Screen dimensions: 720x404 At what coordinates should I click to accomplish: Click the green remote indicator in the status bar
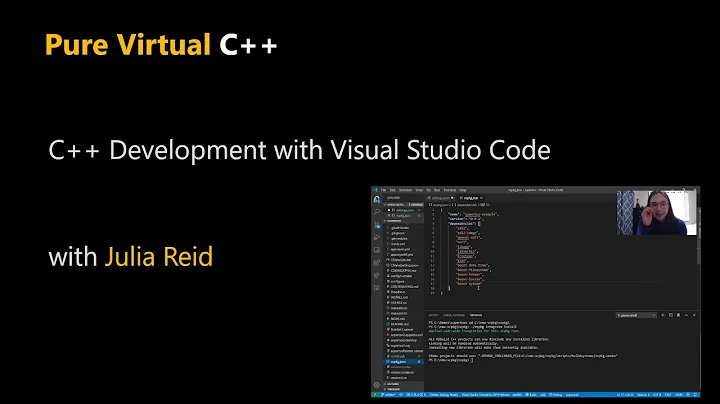coord(375,395)
